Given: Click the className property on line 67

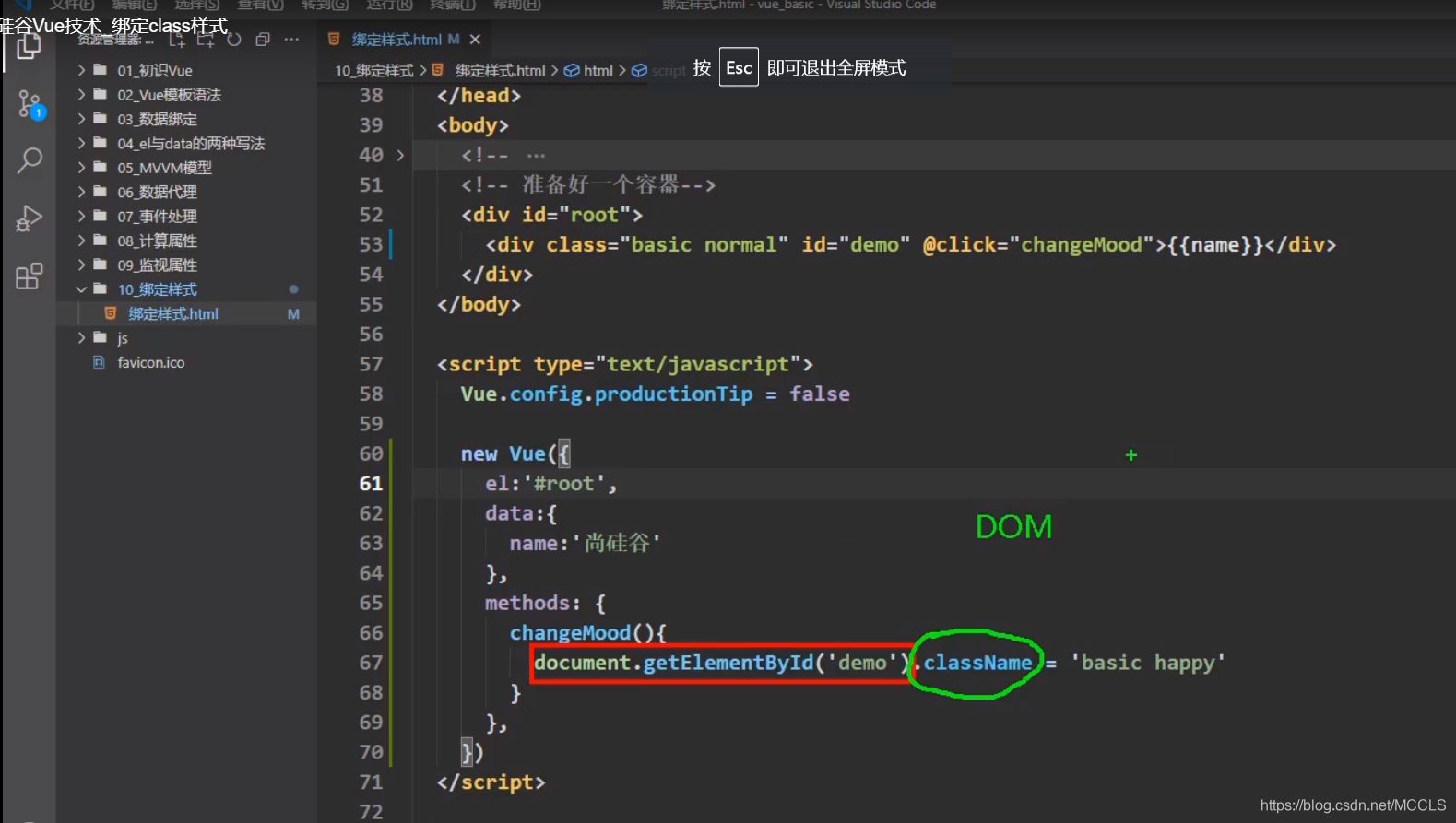Looking at the screenshot, I should click(x=977, y=663).
